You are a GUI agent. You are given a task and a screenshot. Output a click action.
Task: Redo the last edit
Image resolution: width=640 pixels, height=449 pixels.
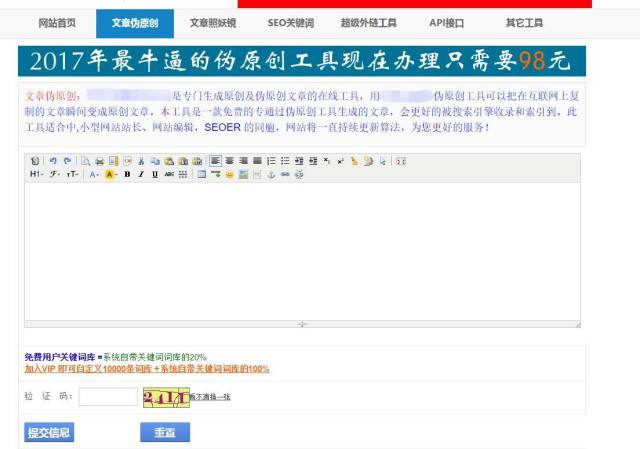pyautogui.click(x=67, y=161)
